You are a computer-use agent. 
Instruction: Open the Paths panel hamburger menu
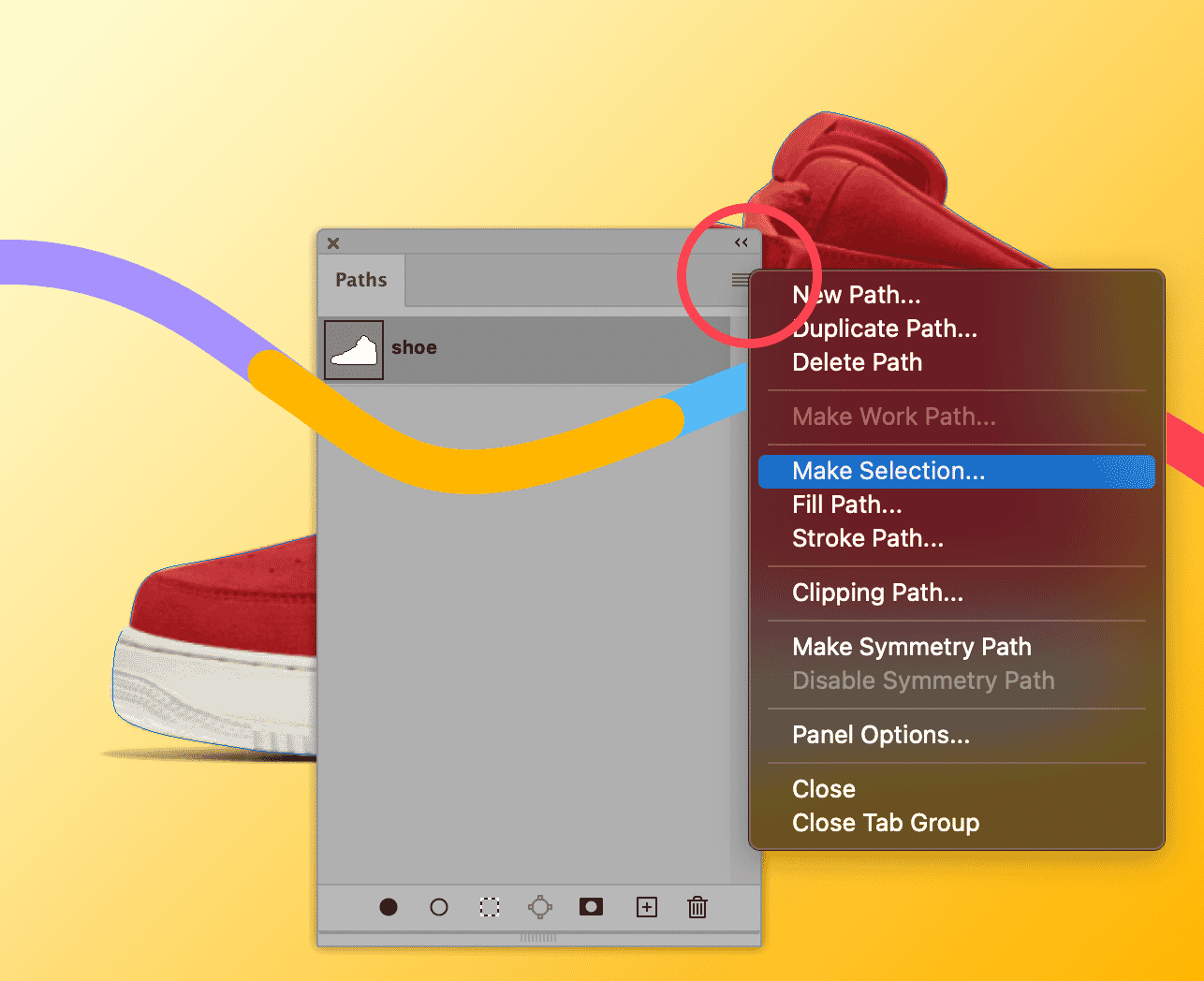pos(740,280)
